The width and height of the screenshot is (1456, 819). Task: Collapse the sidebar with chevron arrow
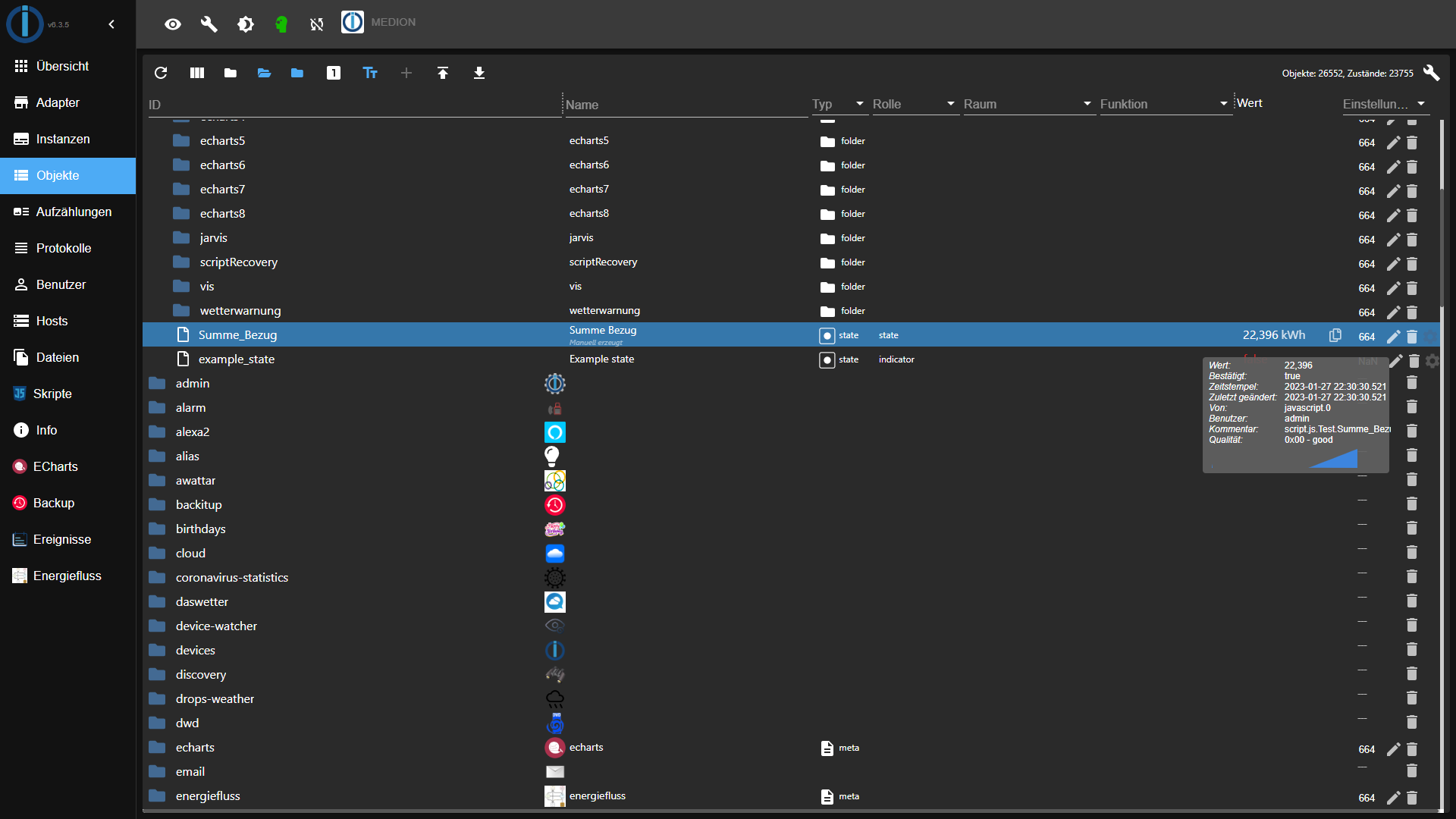click(111, 24)
